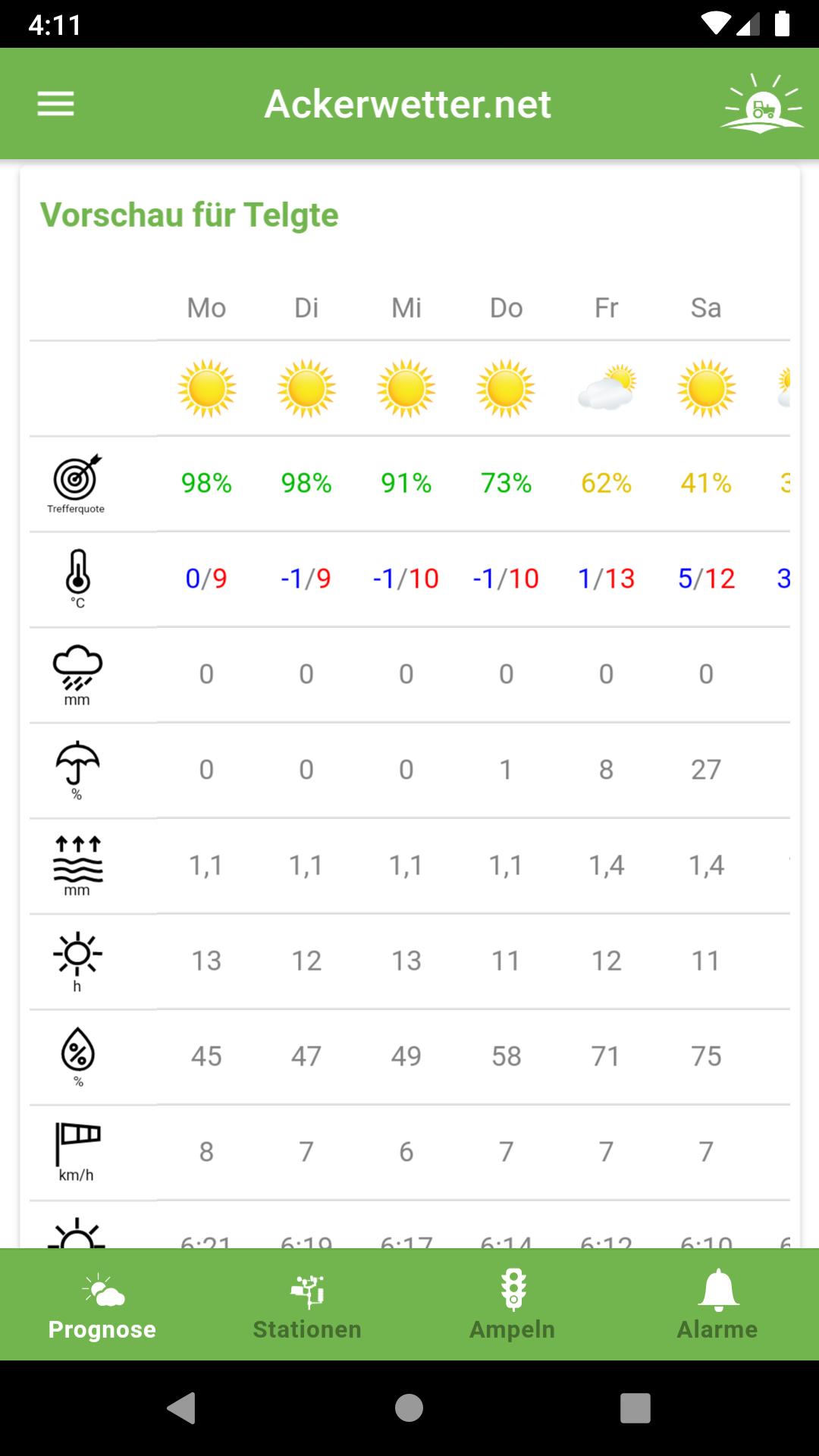Click the Vorschau für Telgte heading
The width and height of the screenshot is (819, 1456).
[x=189, y=215]
